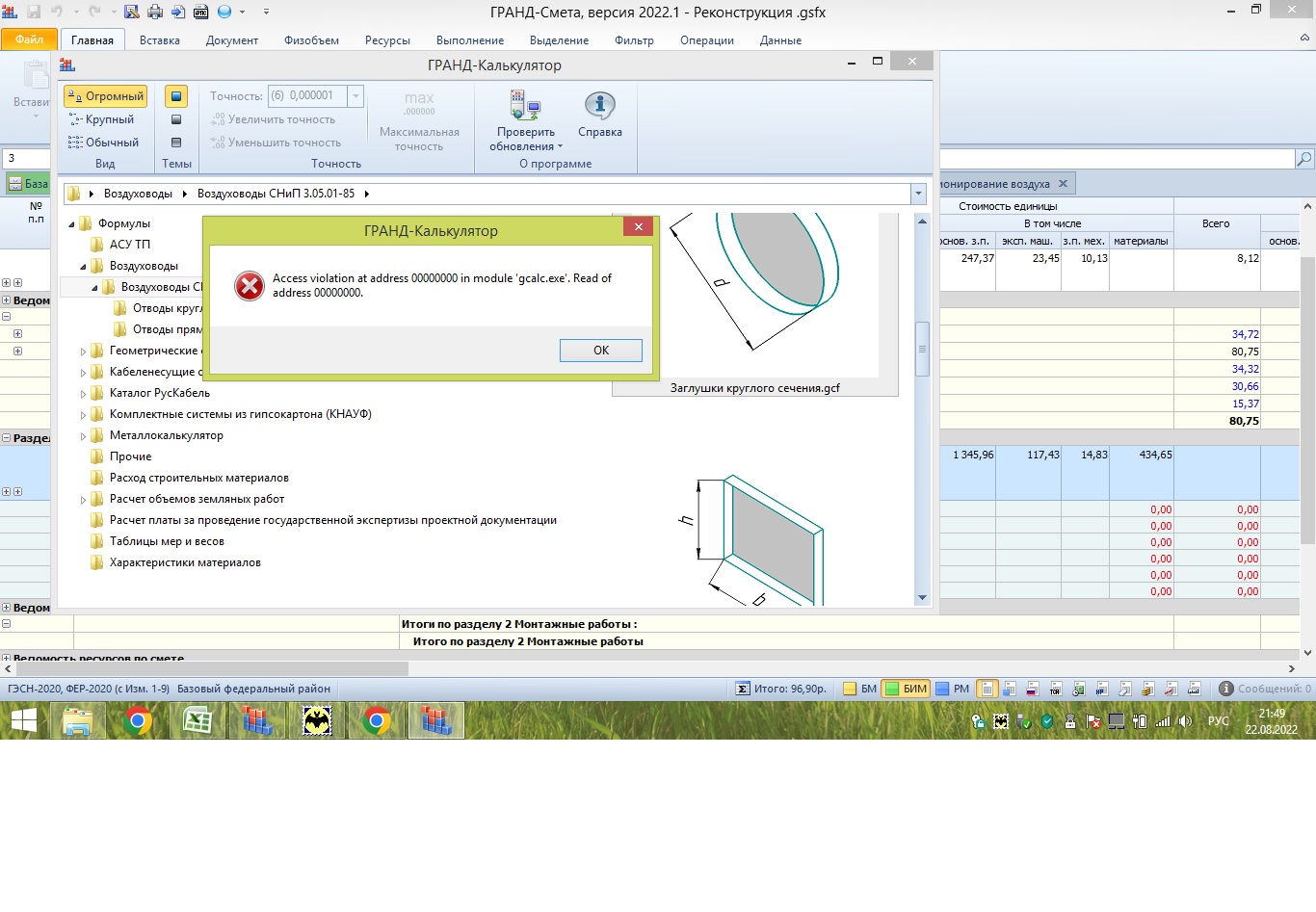
Task: Click OK in the access violation dialog
Action: click(601, 351)
